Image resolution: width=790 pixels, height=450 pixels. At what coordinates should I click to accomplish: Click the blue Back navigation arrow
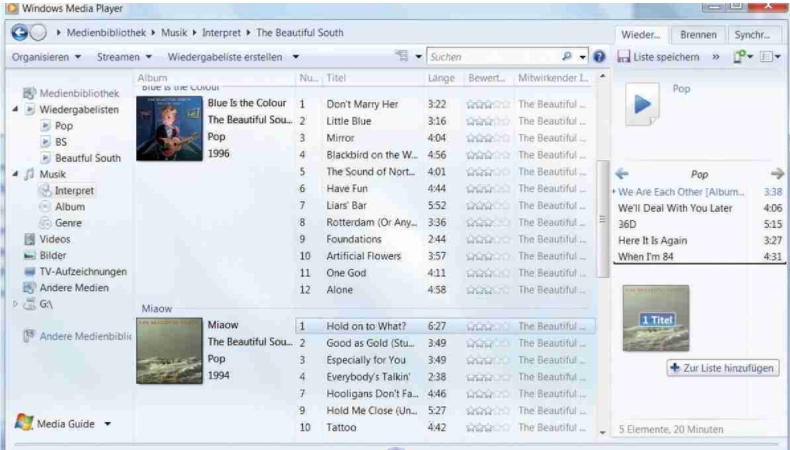click(20, 33)
